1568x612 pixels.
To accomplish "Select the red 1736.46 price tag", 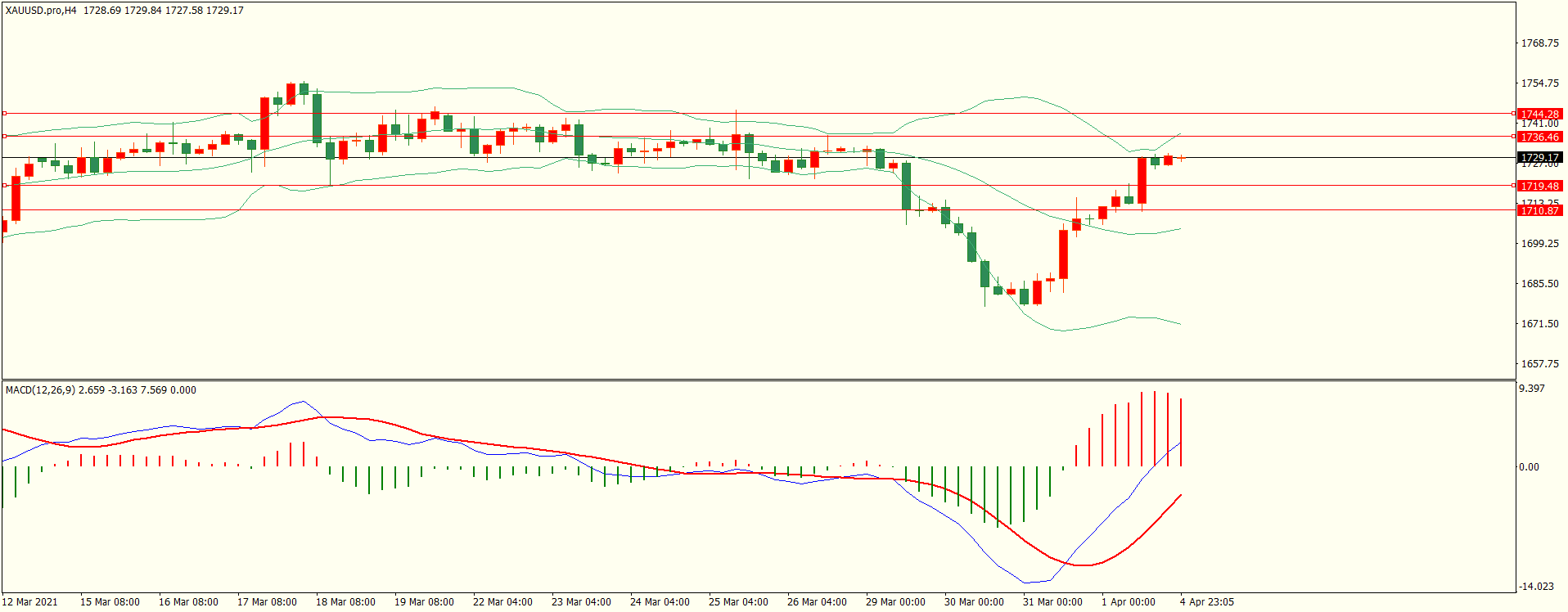I will (1539, 137).
